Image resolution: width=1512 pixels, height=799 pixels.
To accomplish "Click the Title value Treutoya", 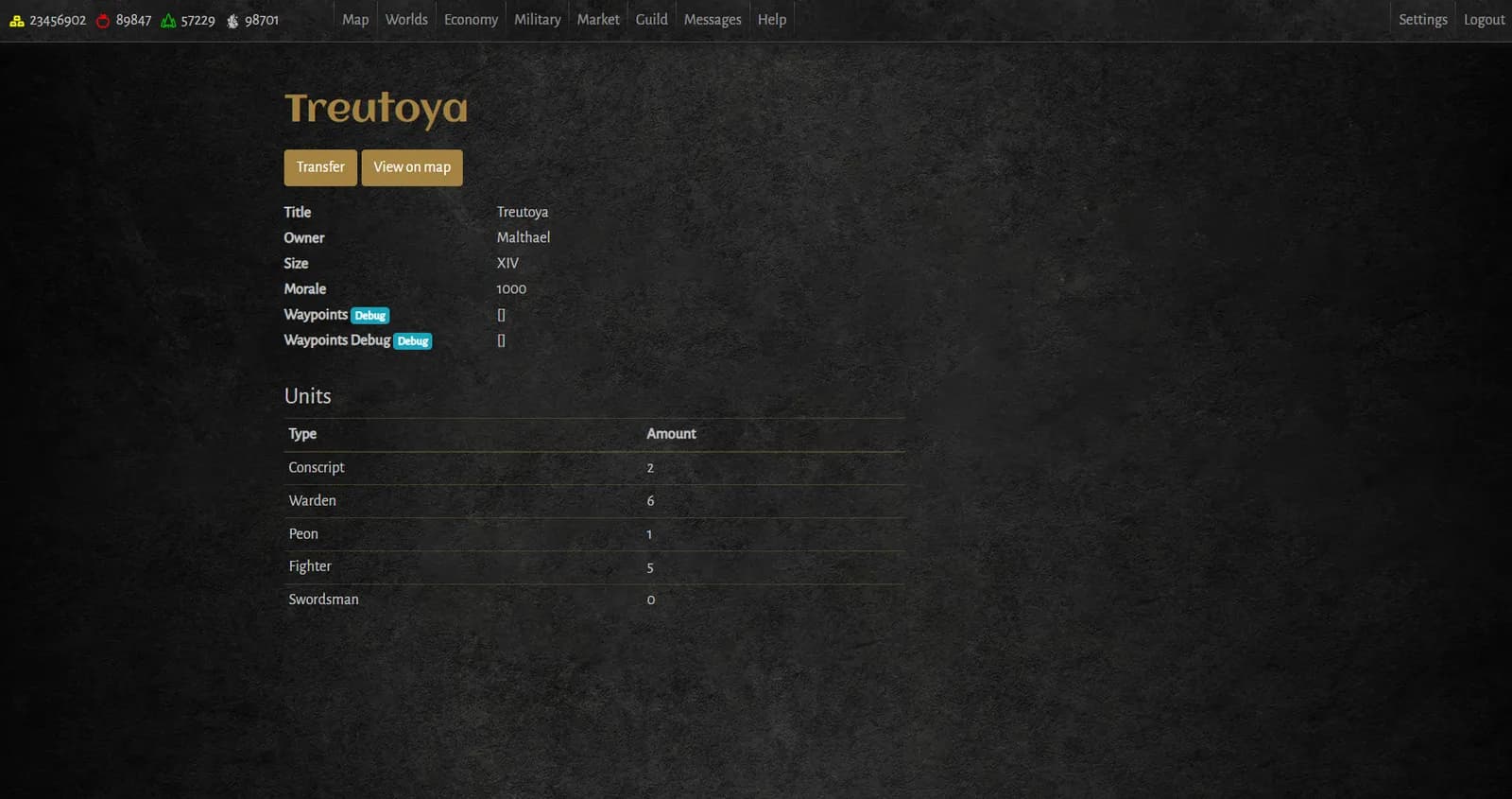I will [523, 213].
